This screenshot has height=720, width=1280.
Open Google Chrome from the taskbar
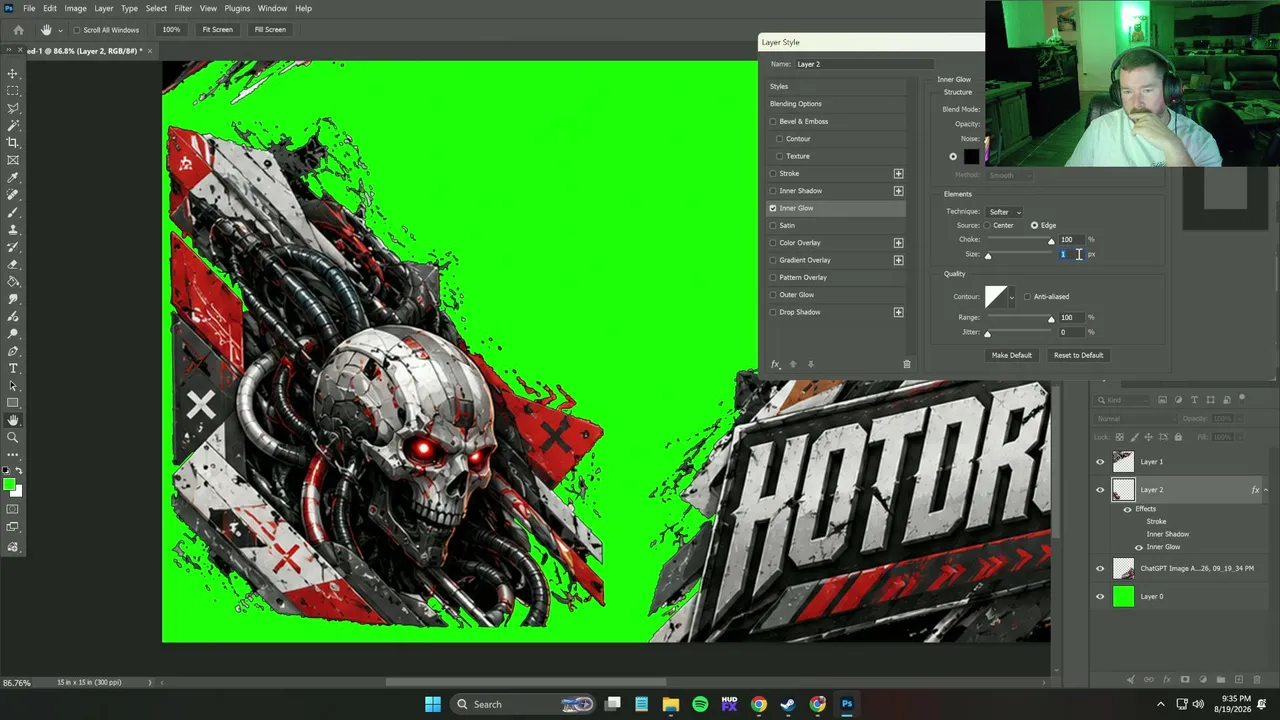click(x=759, y=704)
